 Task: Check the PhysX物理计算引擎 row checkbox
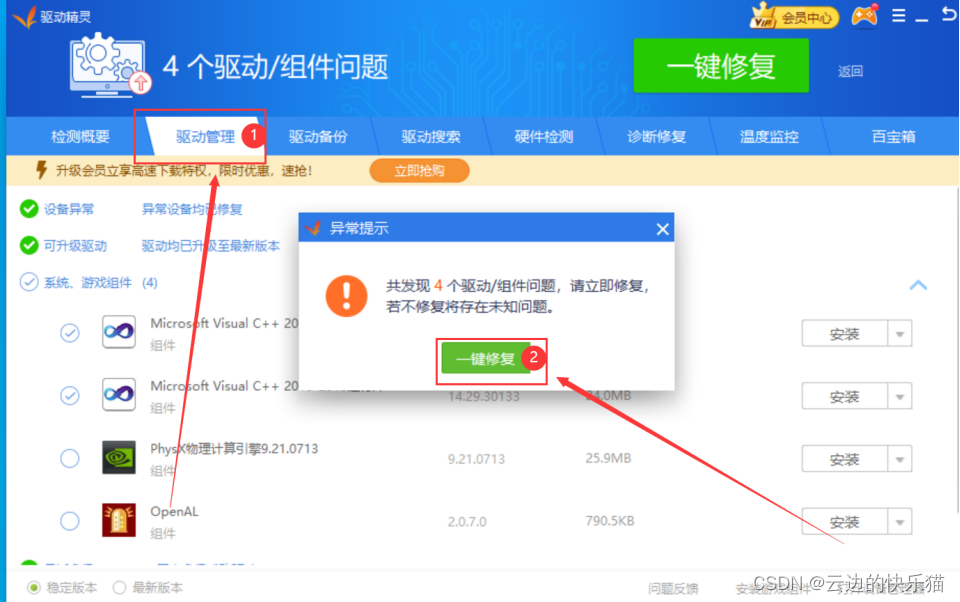(70, 458)
